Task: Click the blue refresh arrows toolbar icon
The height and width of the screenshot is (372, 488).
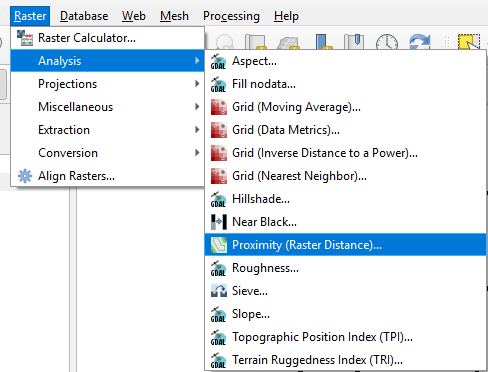Action: [420, 42]
